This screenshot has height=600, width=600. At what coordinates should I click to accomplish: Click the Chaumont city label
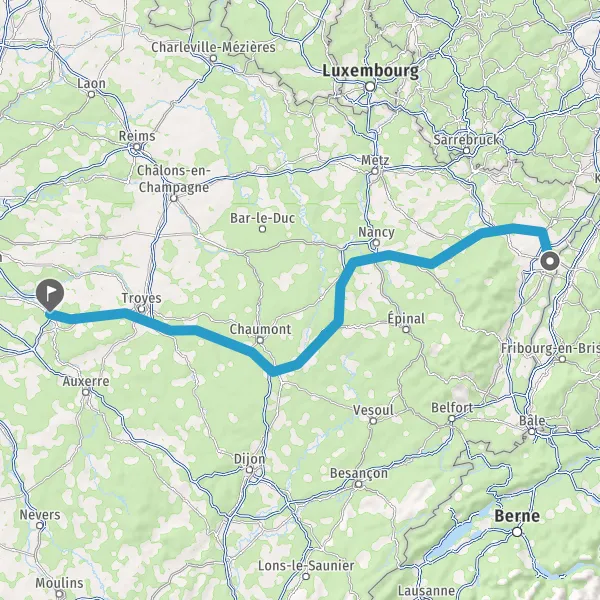260,329
